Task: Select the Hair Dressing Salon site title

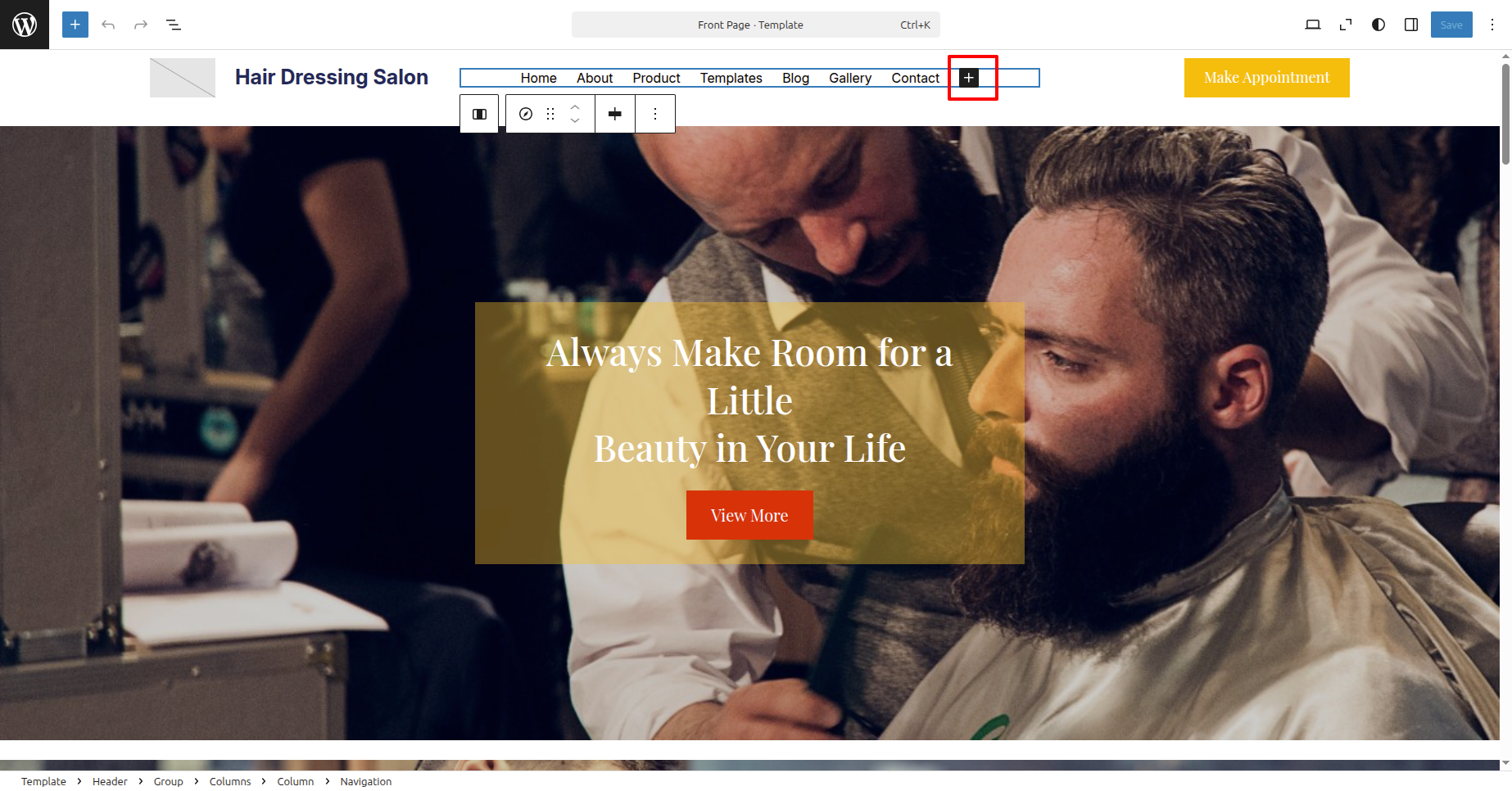Action: [332, 77]
